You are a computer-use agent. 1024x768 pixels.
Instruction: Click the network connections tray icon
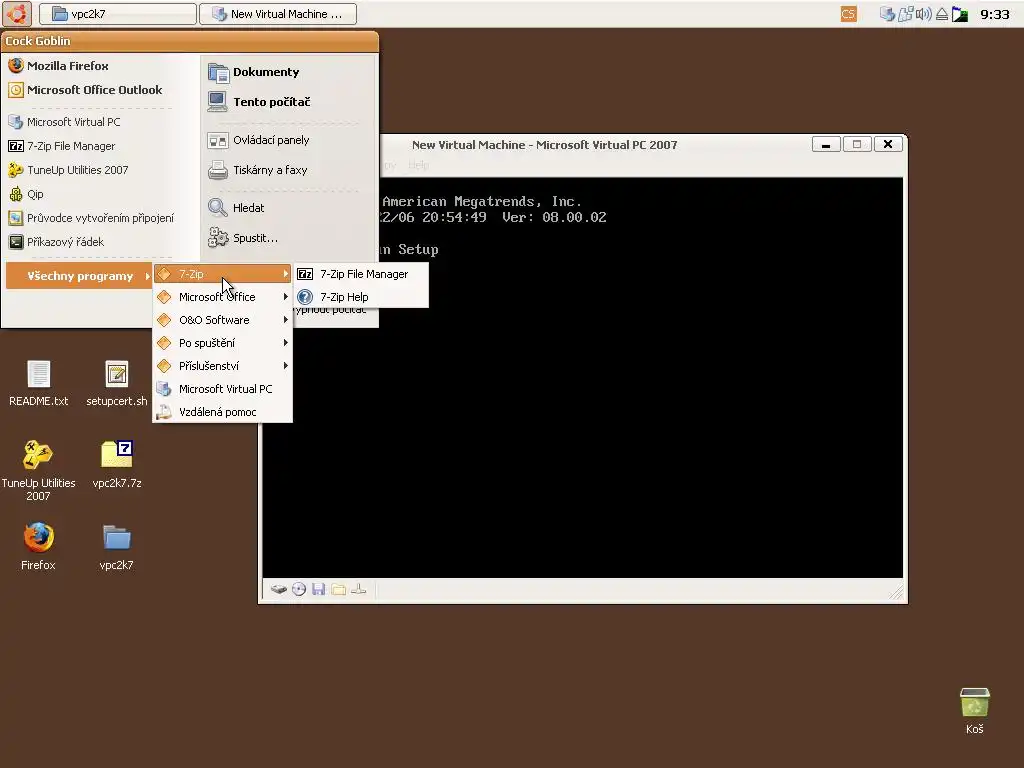pos(906,14)
